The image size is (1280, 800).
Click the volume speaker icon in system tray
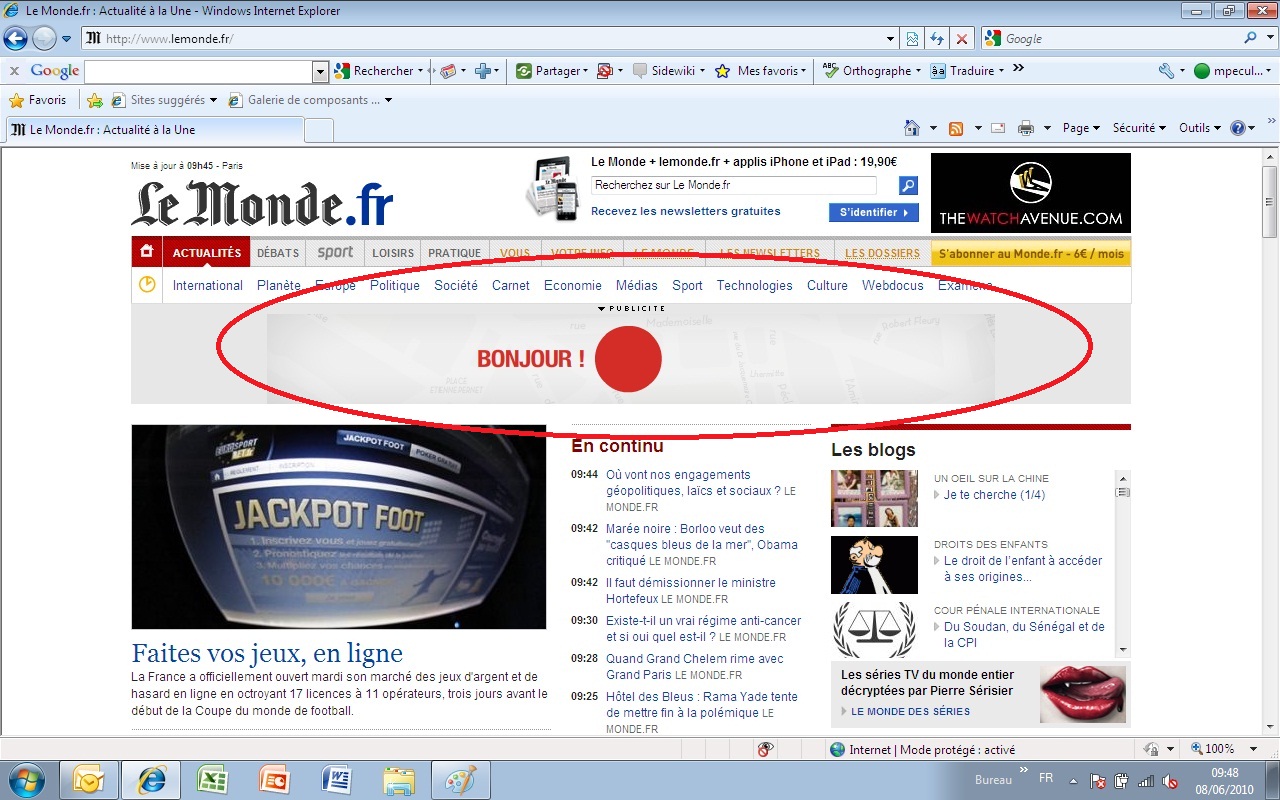coord(1169,781)
